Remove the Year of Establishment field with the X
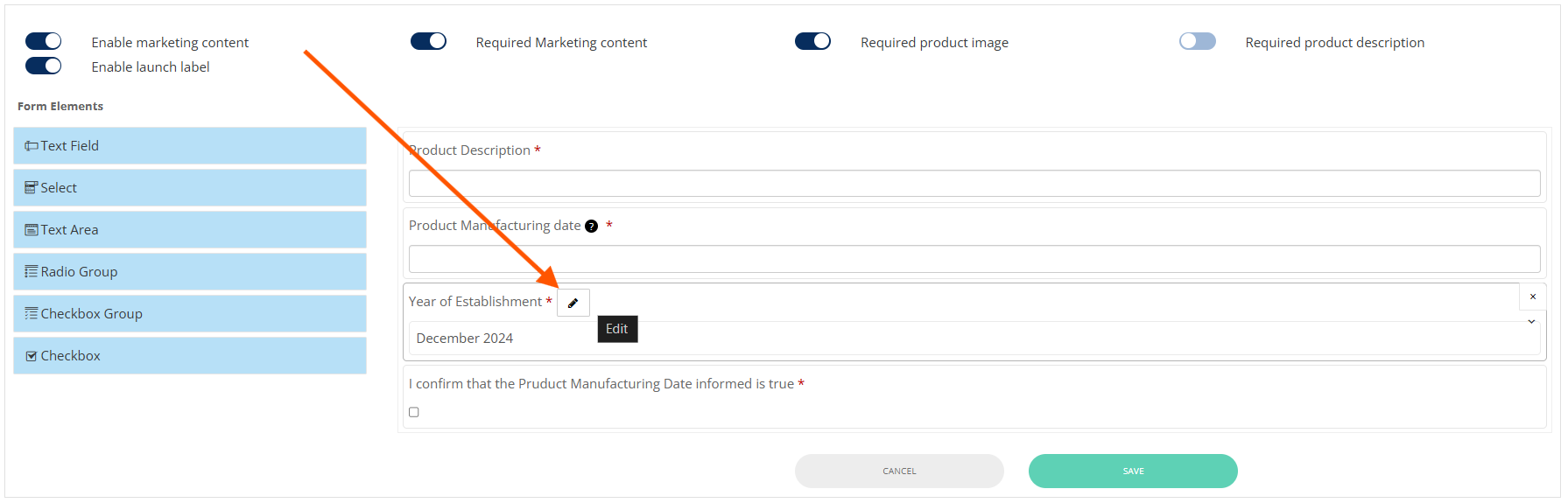The image size is (1568, 503). [1532, 297]
